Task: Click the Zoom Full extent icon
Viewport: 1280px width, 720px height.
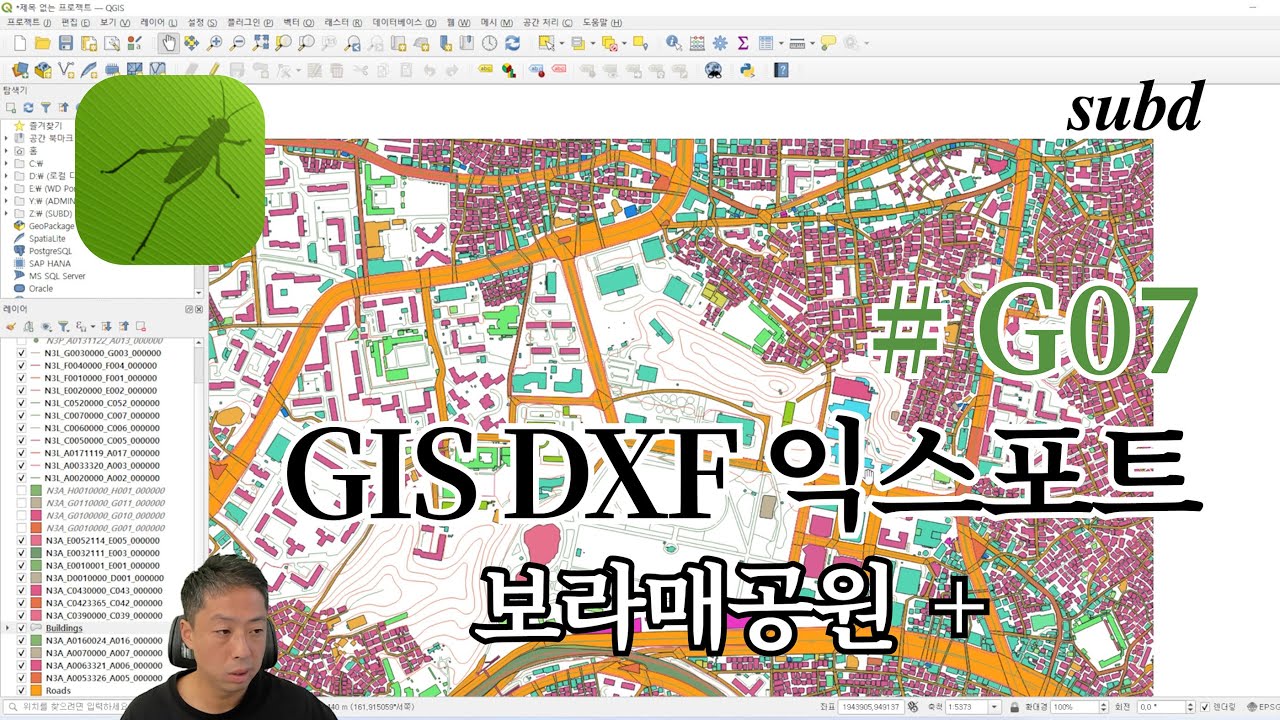Action: click(261, 43)
